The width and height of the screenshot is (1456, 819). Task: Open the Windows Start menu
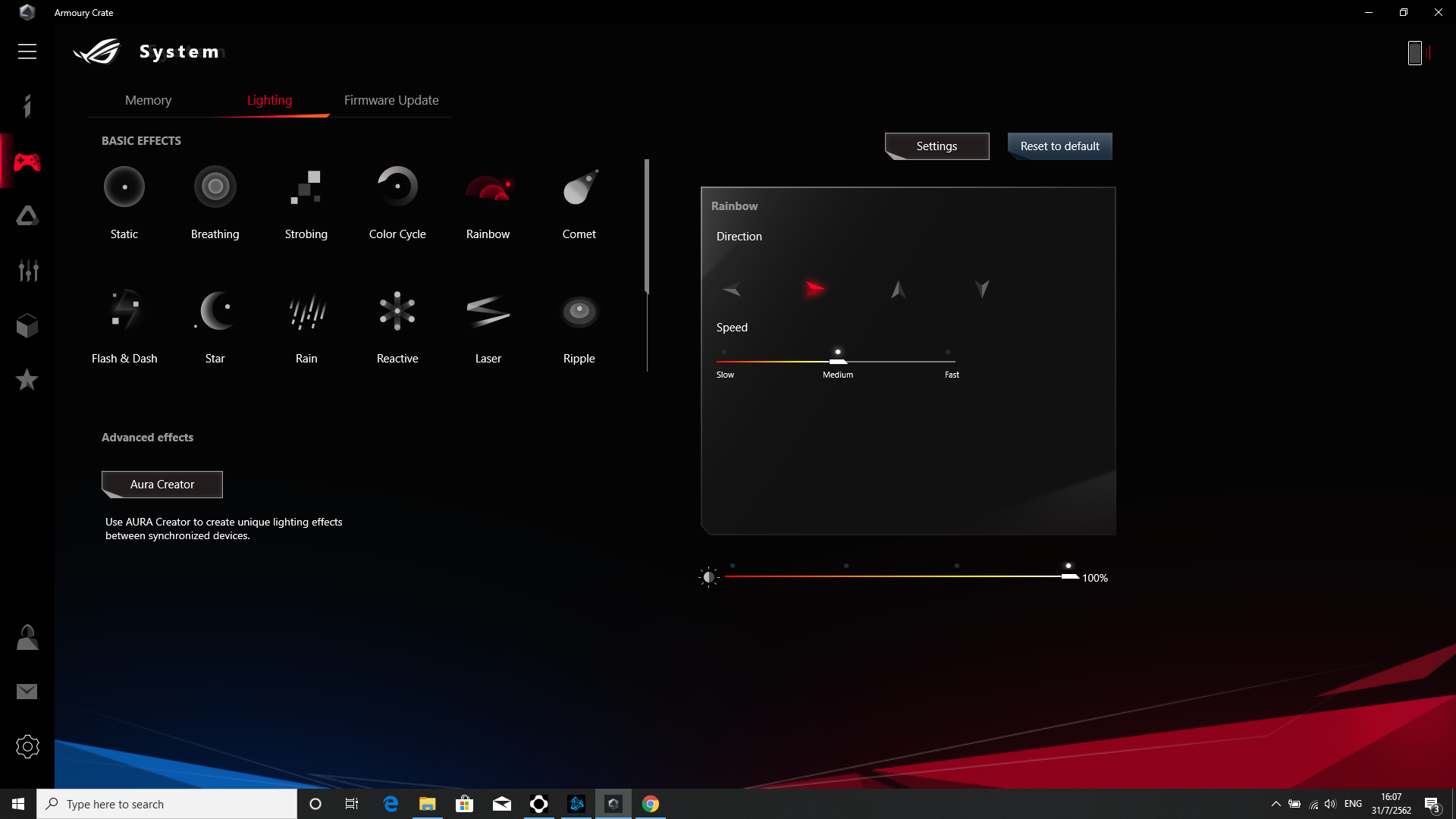(18, 804)
